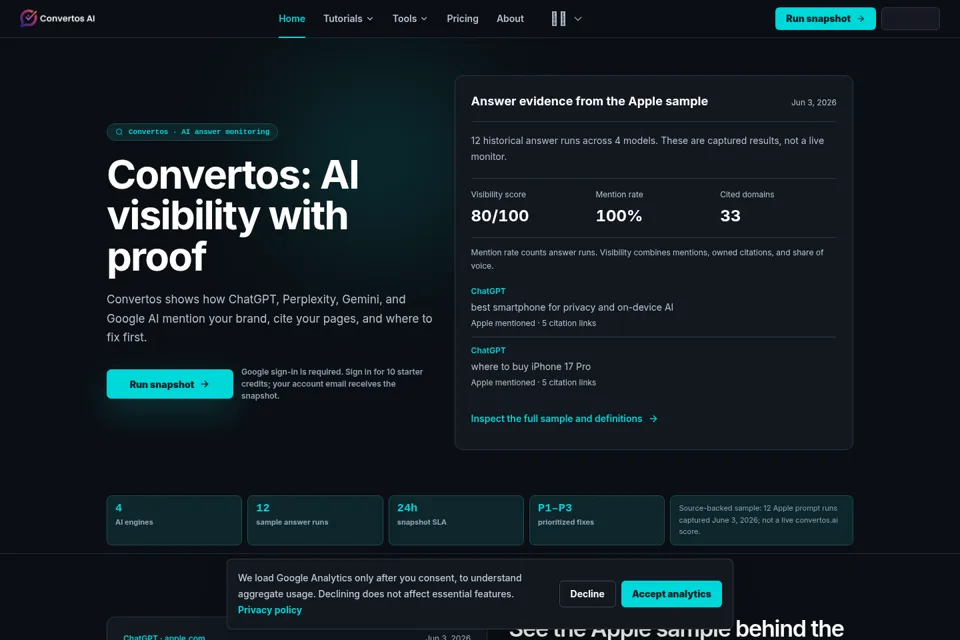Open the Privacy policy link
This screenshot has height=640, width=960.
pos(269,609)
